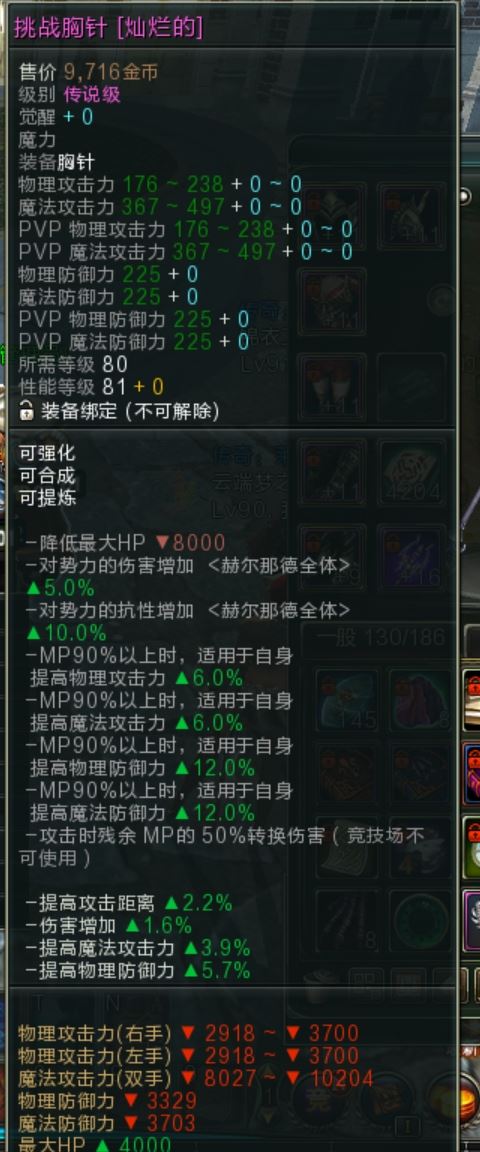Viewport: 480px width, 1152px height.
Task: Select the inventory item with count 145
Action: pyautogui.click(x=346, y=700)
